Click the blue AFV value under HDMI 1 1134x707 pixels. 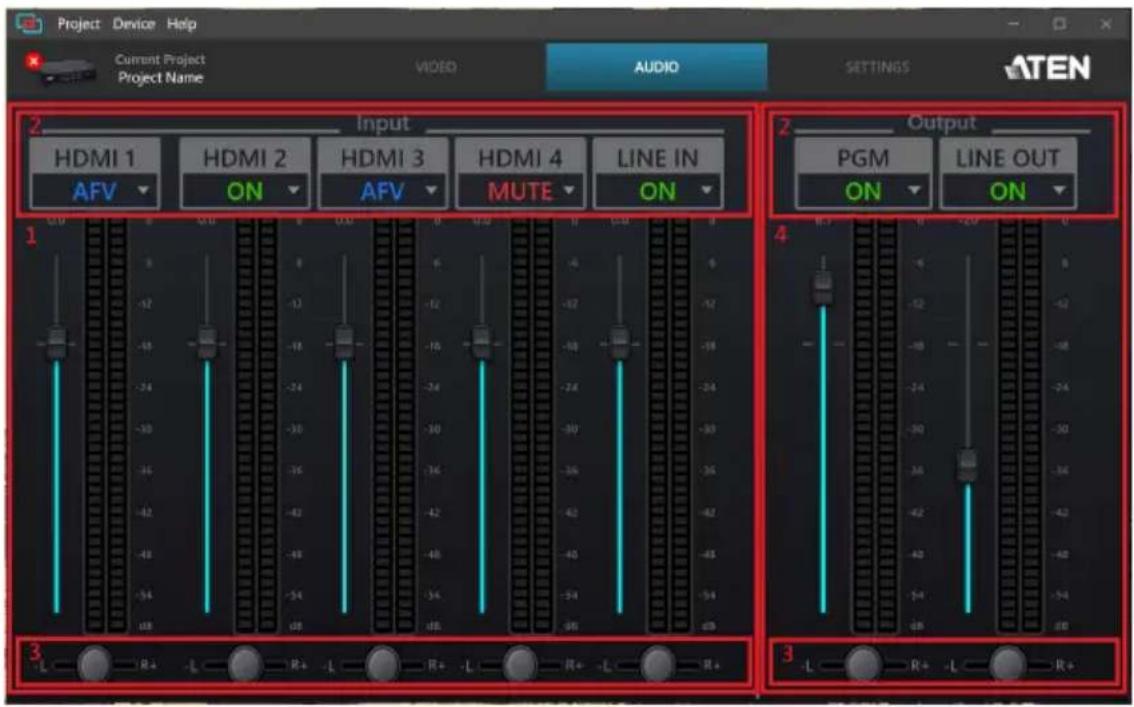95,192
